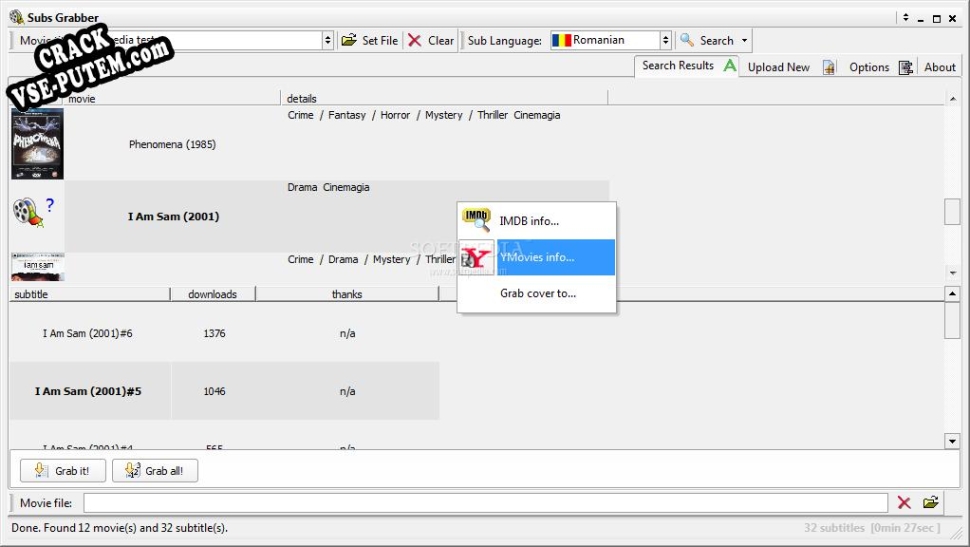Open the About tab
This screenshot has width=970, height=547.
[940, 67]
